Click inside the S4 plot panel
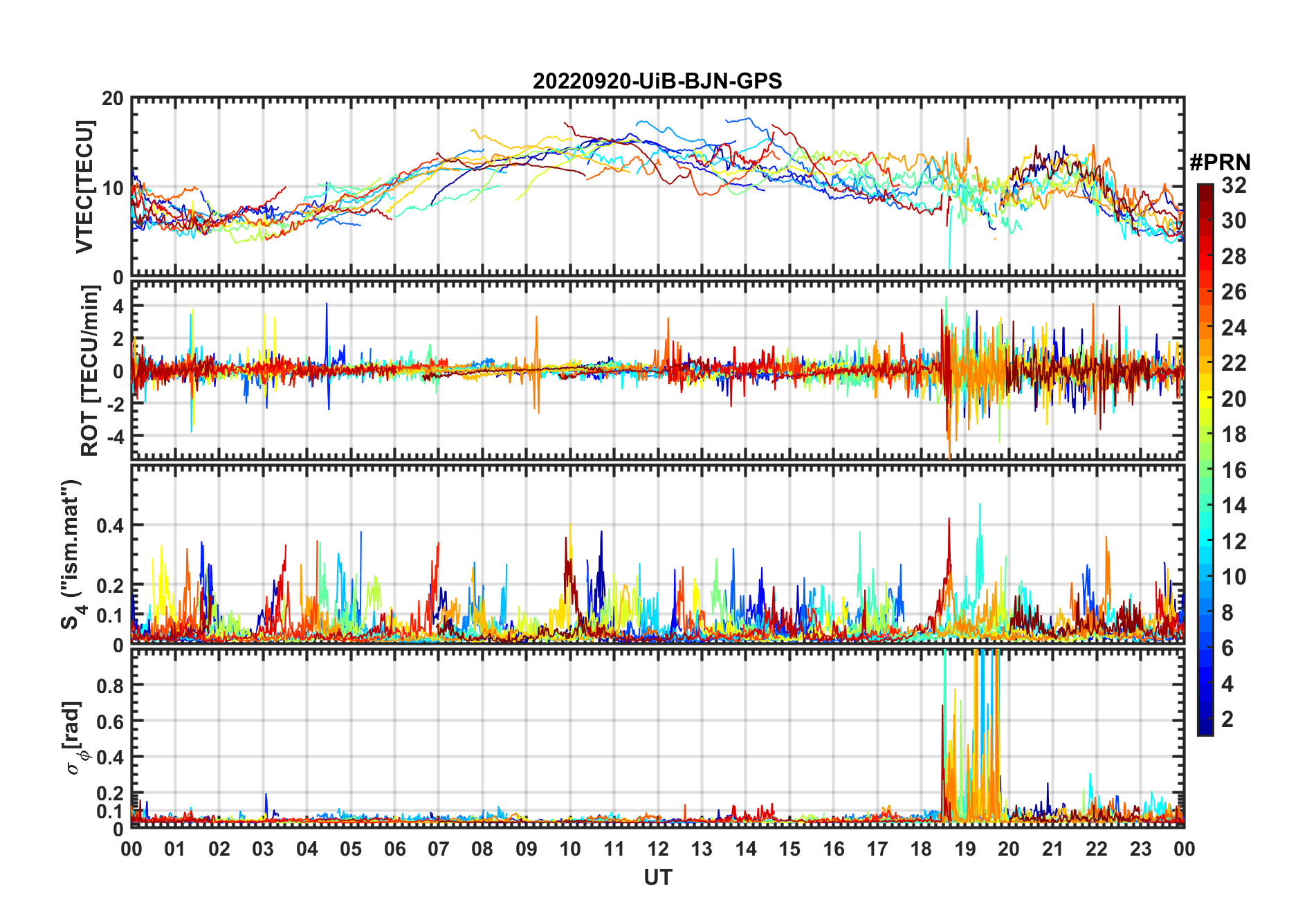 658,554
